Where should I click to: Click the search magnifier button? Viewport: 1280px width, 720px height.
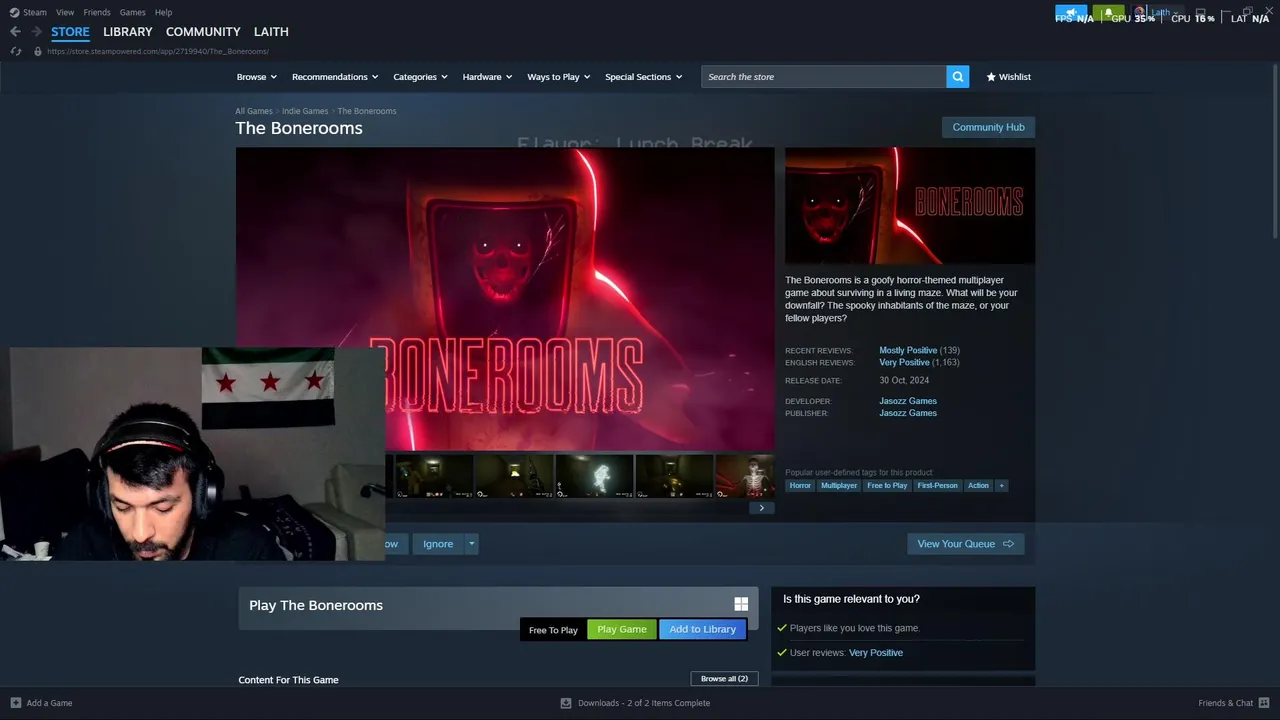[958, 77]
